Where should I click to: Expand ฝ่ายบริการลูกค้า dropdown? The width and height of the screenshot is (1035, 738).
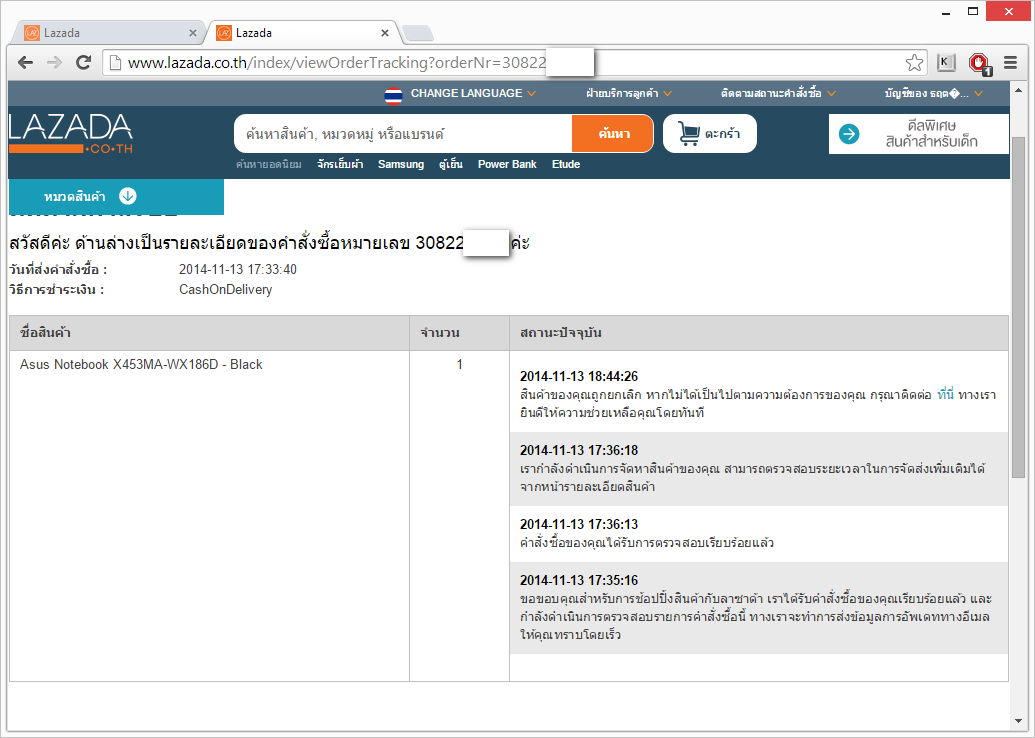(x=629, y=94)
